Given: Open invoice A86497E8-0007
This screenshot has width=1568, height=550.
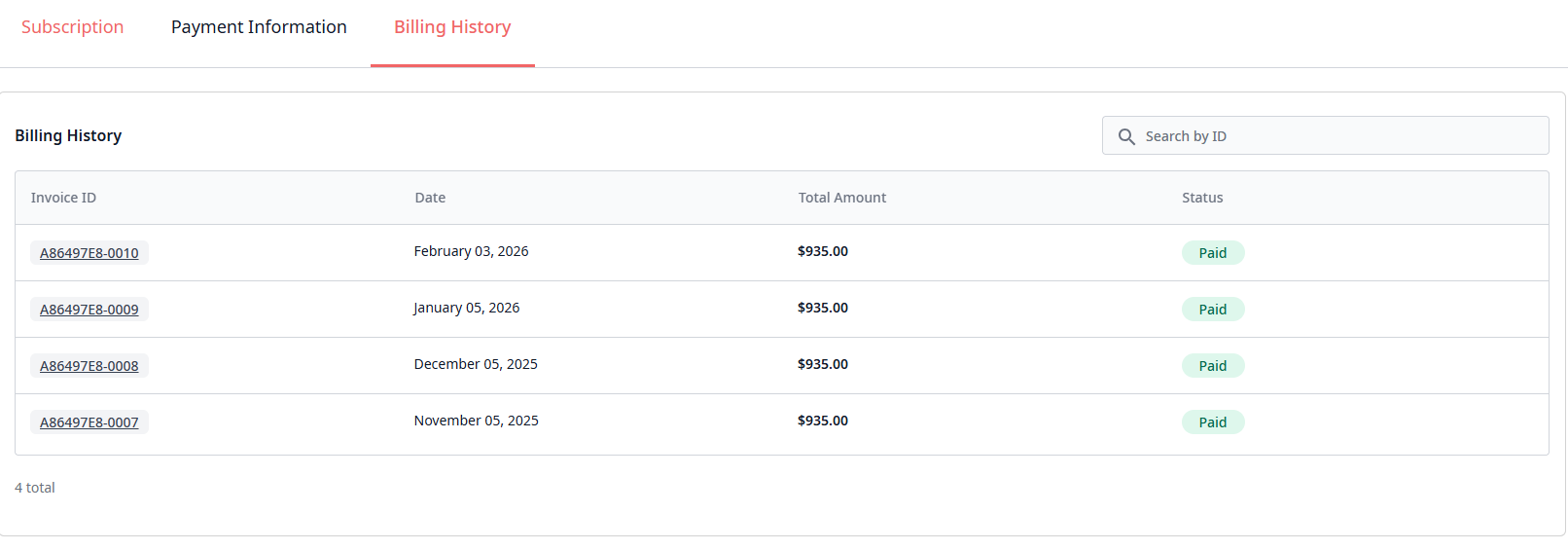Looking at the screenshot, I should [89, 422].
